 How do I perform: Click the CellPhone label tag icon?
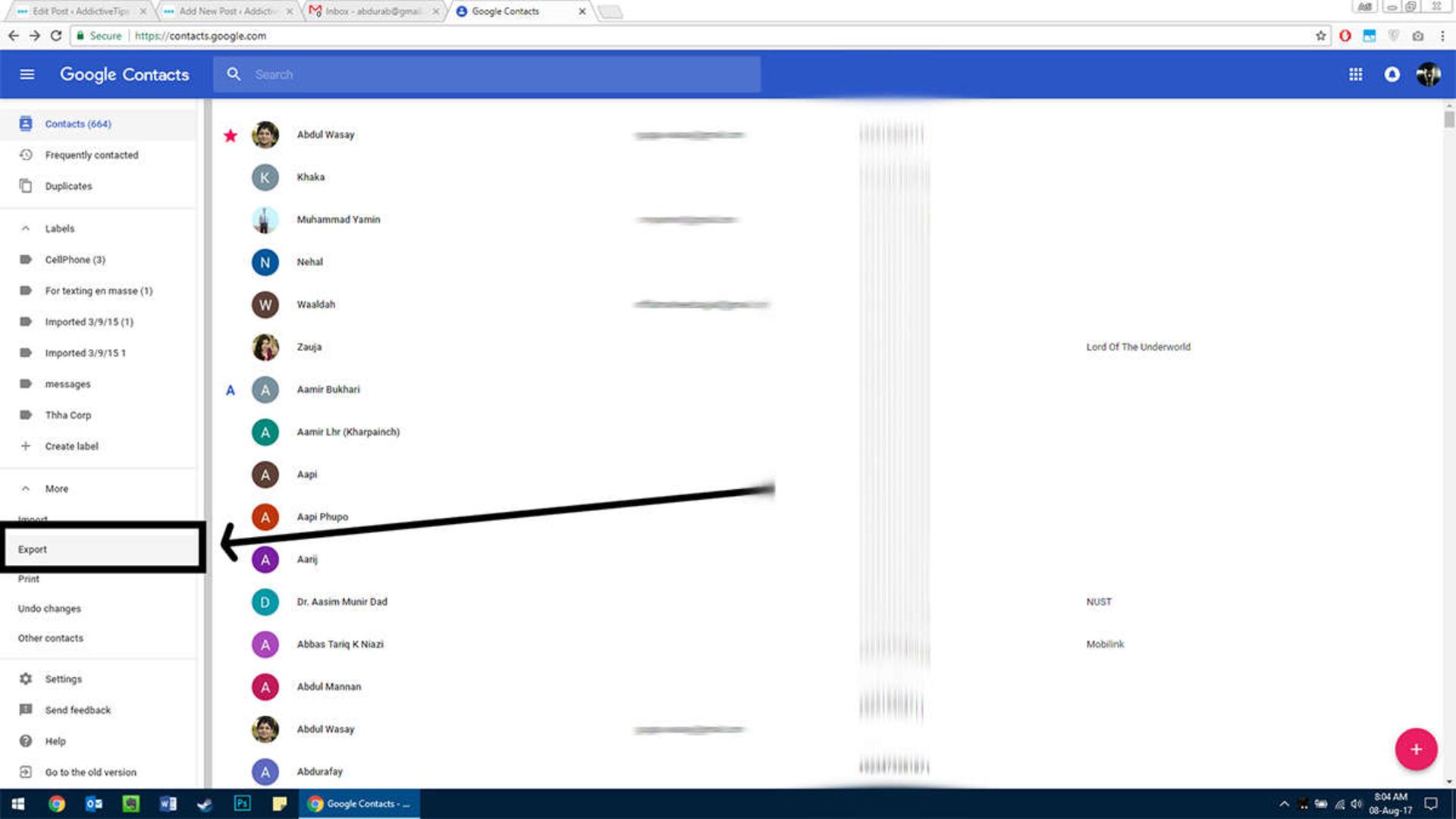pos(26,259)
